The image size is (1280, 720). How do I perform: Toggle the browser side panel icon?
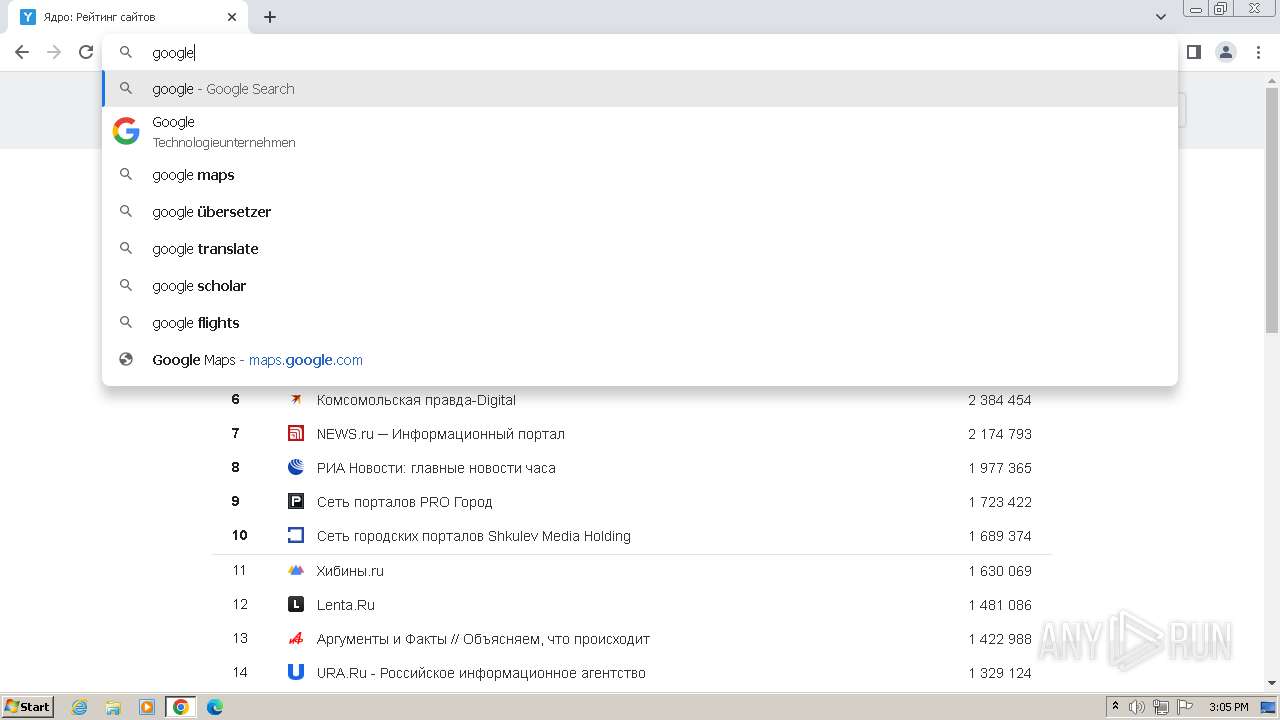1193,52
